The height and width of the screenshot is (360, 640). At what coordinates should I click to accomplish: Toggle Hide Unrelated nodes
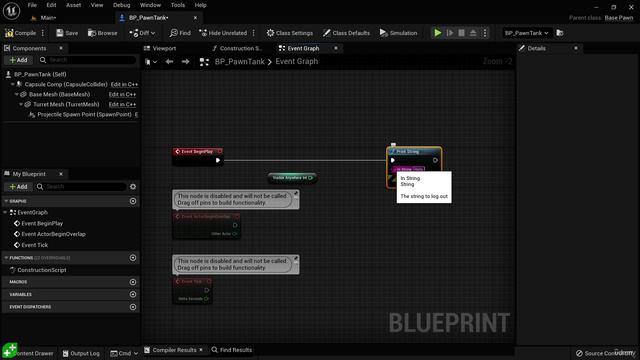[223, 33]
